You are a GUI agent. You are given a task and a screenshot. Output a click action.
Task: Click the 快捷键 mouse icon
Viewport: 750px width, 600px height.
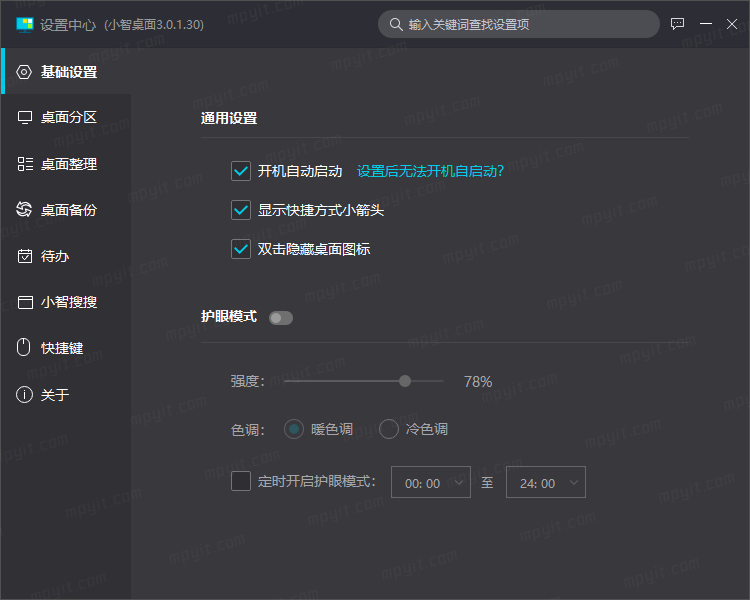23,347
